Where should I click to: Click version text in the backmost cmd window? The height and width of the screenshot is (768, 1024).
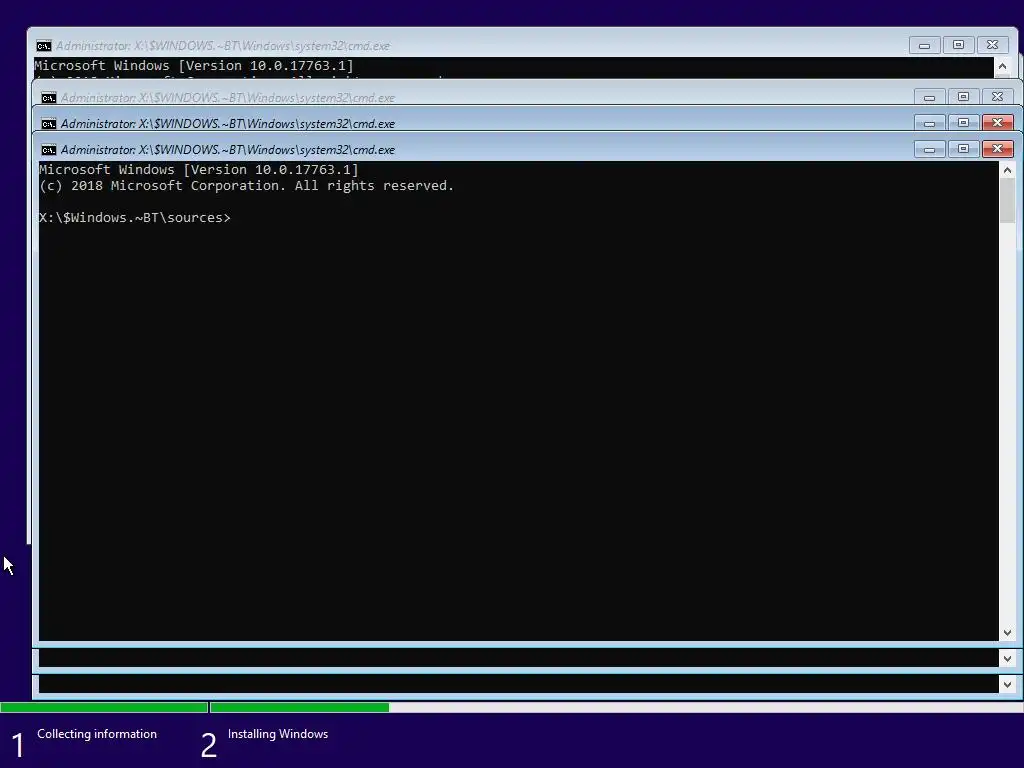193,65
